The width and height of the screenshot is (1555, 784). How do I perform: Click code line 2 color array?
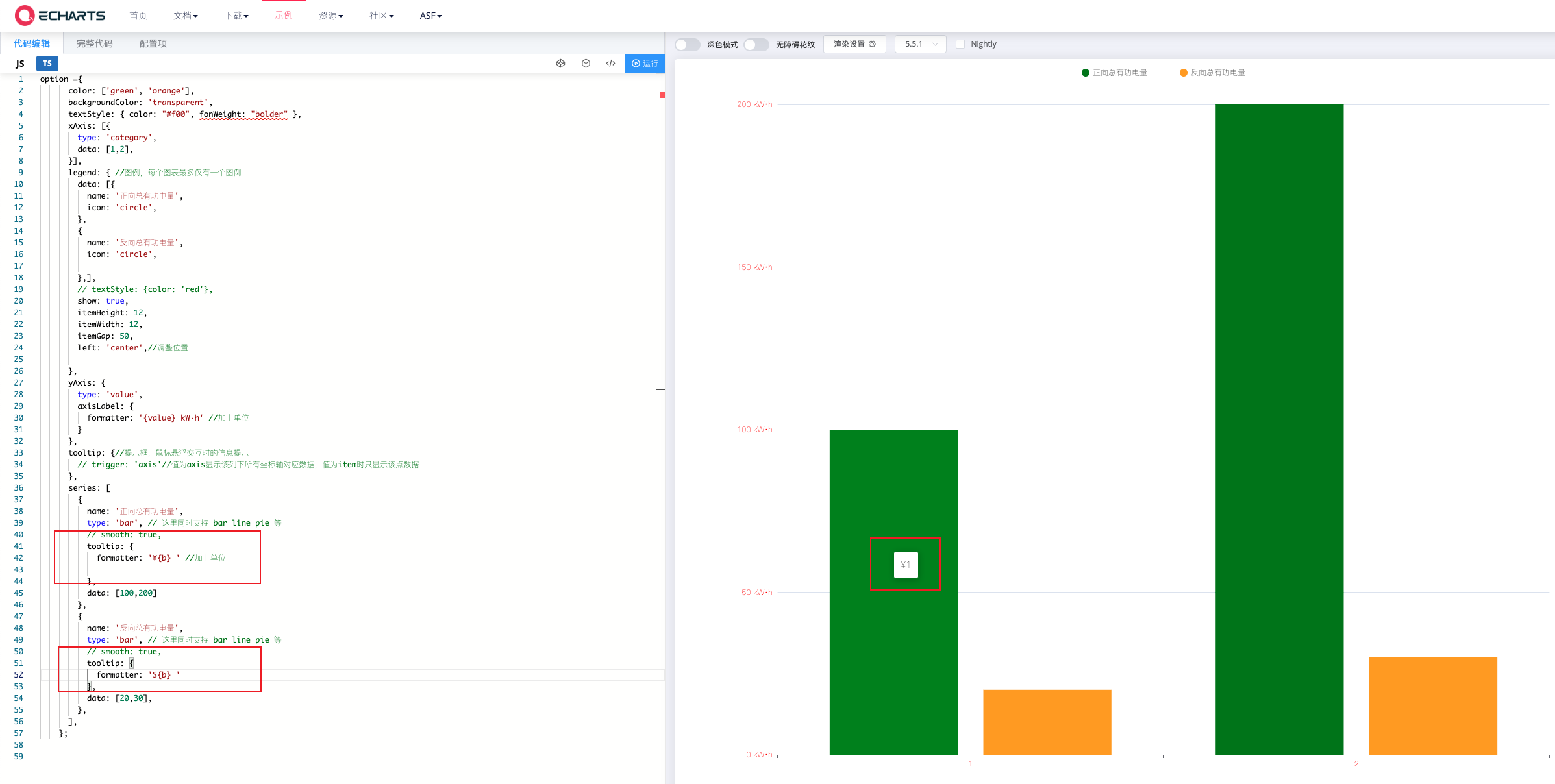[131, 91]
